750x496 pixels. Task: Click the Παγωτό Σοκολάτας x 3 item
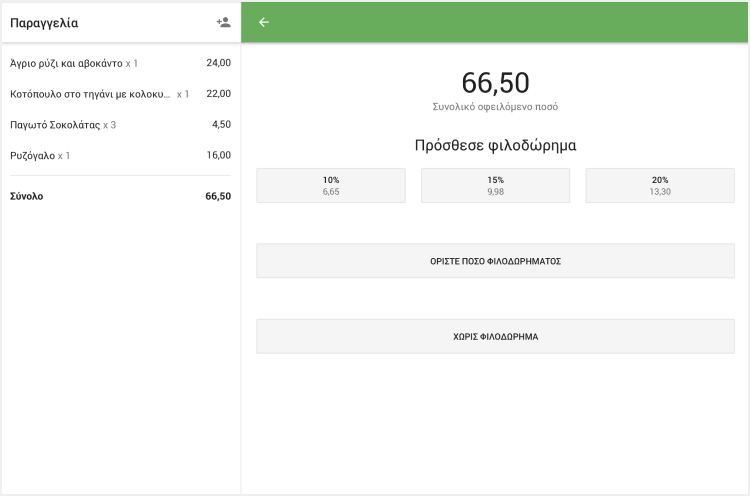click(x=63, y=125)
